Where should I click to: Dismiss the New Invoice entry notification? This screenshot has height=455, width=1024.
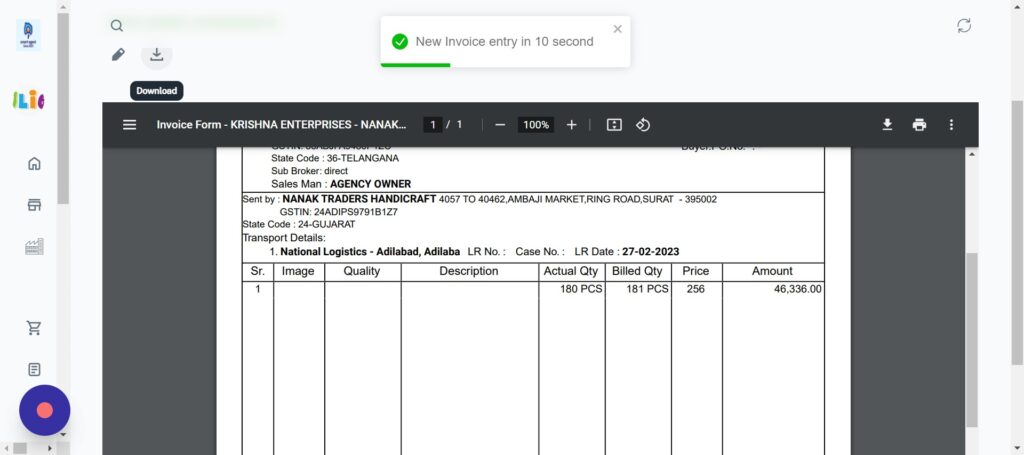point(617,29)
